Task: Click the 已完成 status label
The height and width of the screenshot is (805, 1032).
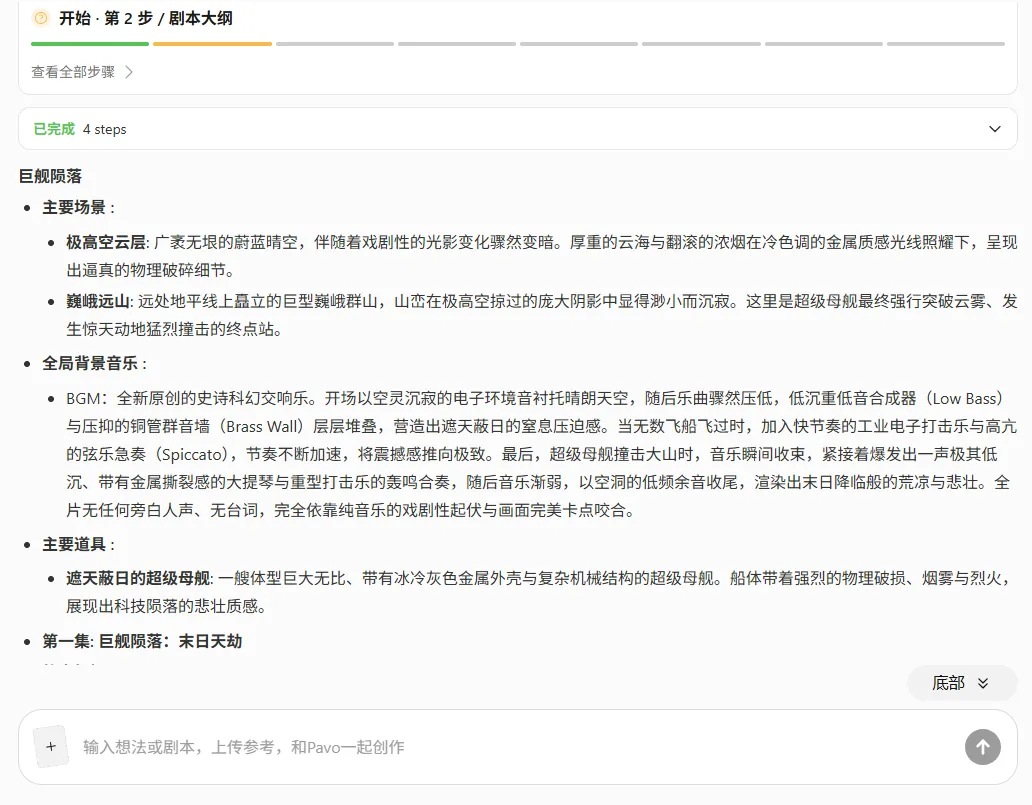Action: (54, 129)
